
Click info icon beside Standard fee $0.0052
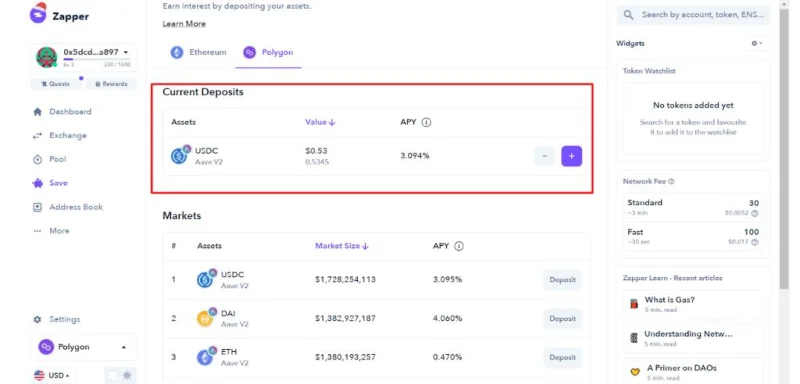[755, 213]
